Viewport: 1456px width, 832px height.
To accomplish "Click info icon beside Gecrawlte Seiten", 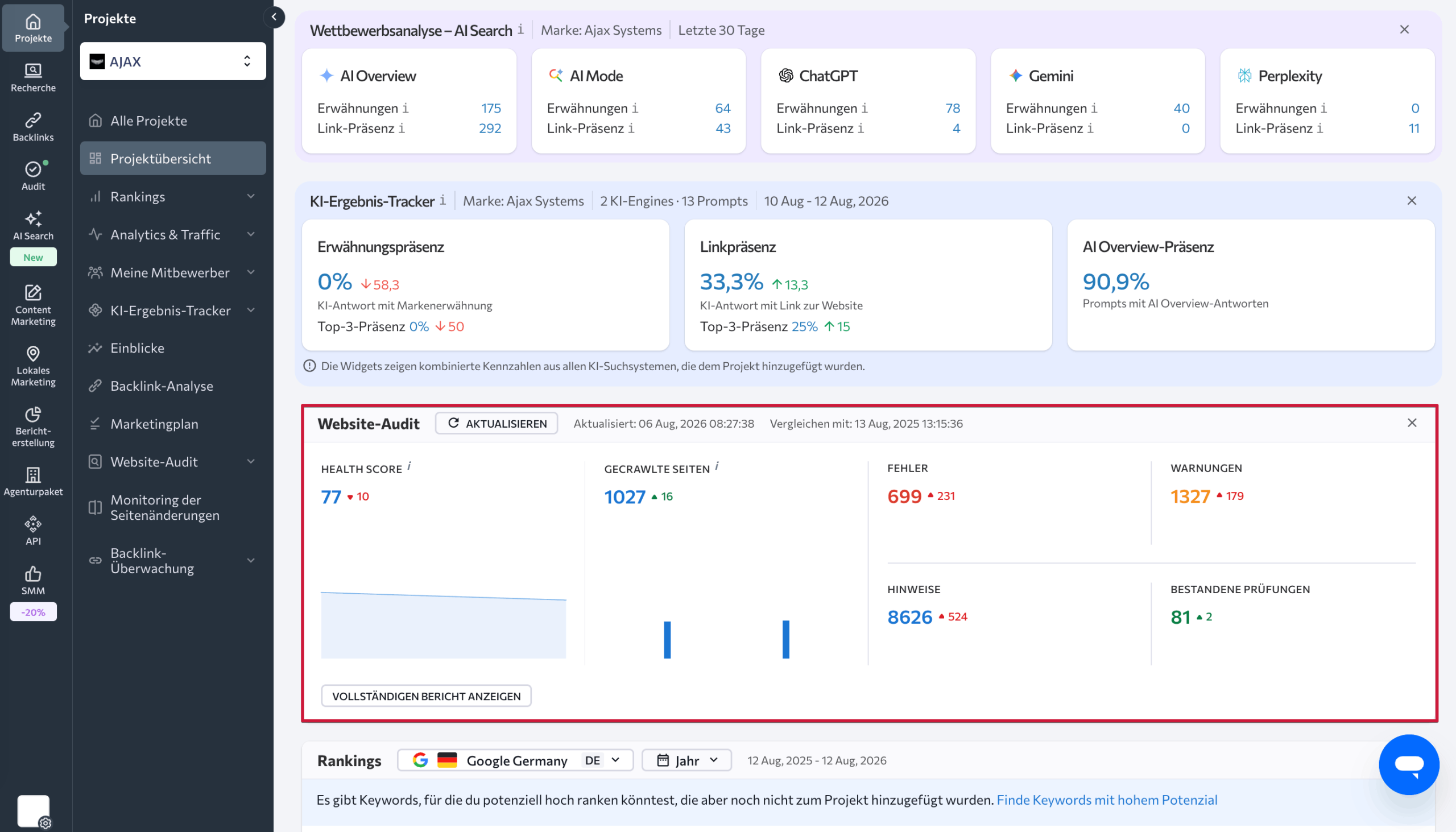I will tap(717, 467).
